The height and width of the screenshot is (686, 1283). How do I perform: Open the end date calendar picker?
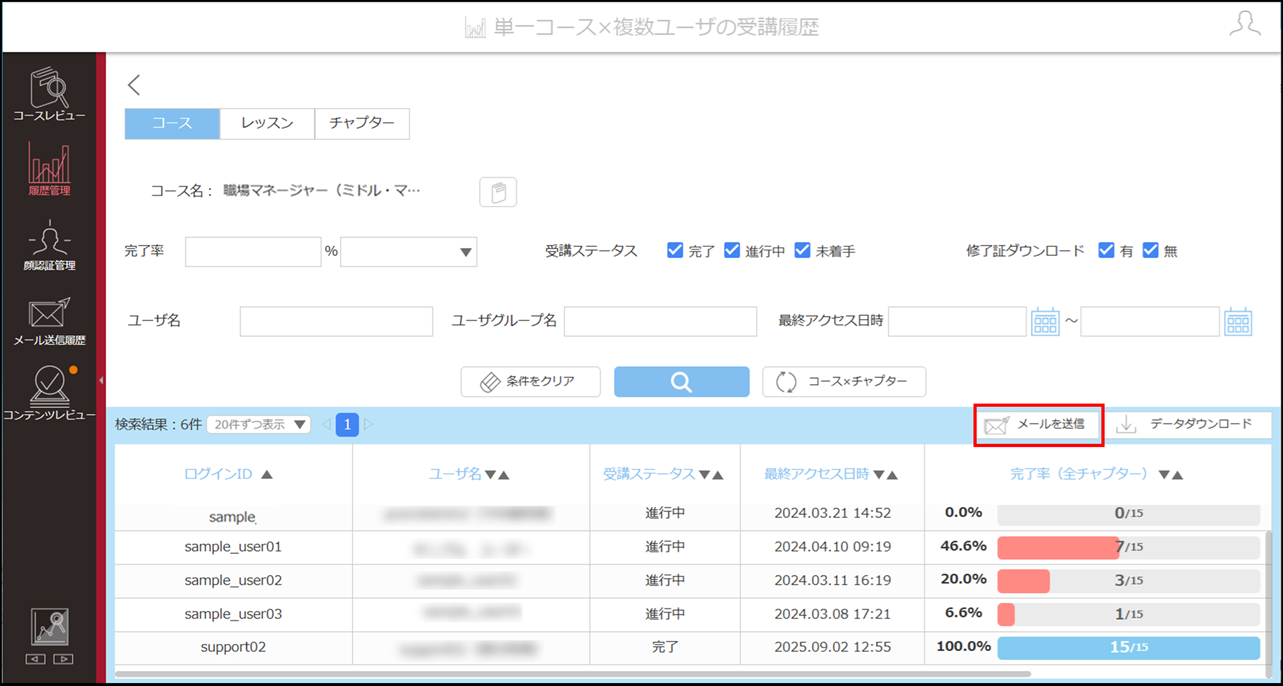(x=1238, y=322)
